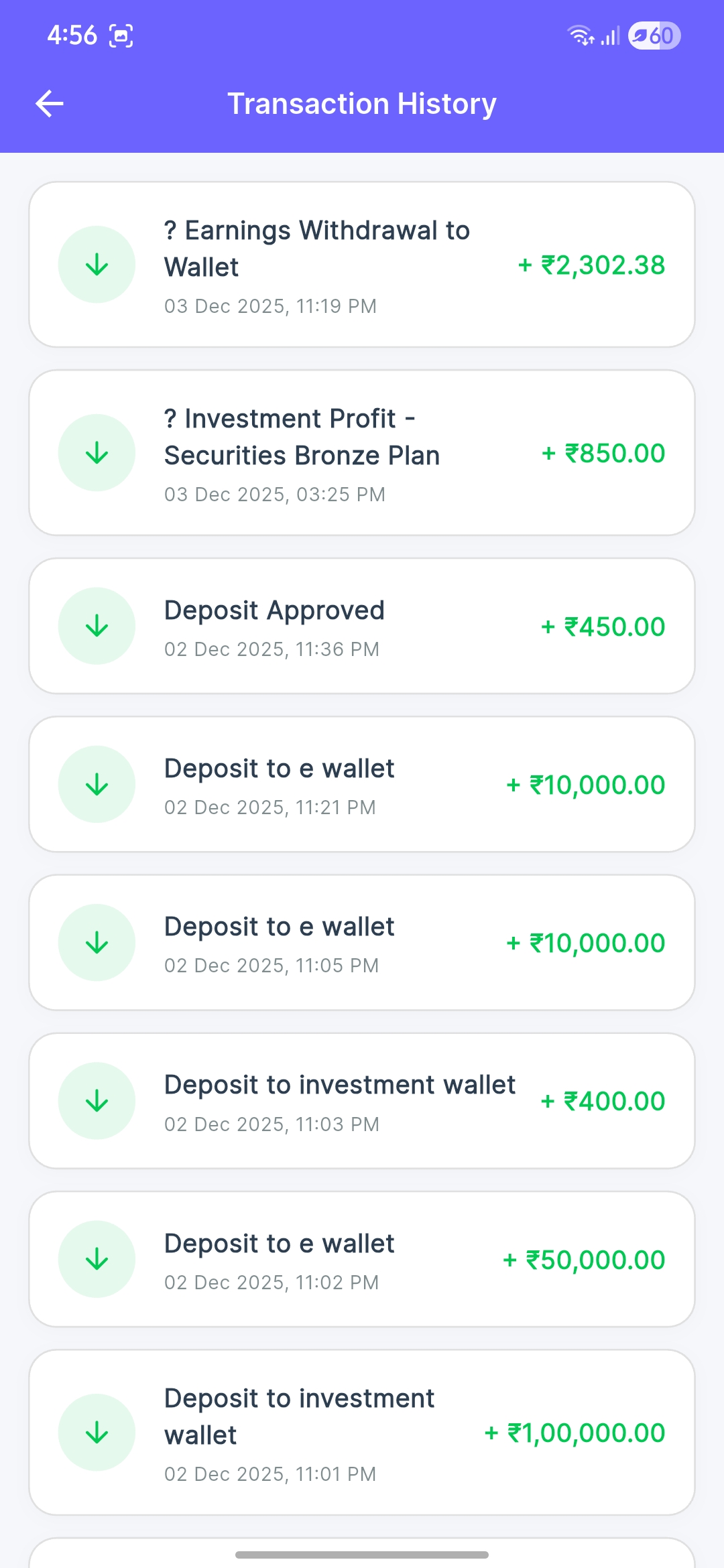This screenshot has height=1568, width=724.
Task: Tap arrow icon of ₹50,000.00 deposit
Action: (x=97, y=1259)
